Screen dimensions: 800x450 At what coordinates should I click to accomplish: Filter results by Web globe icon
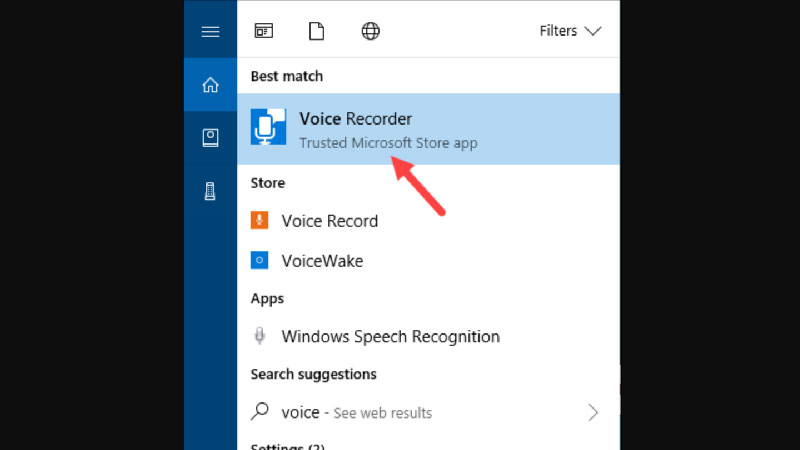[x=370, y=31]
